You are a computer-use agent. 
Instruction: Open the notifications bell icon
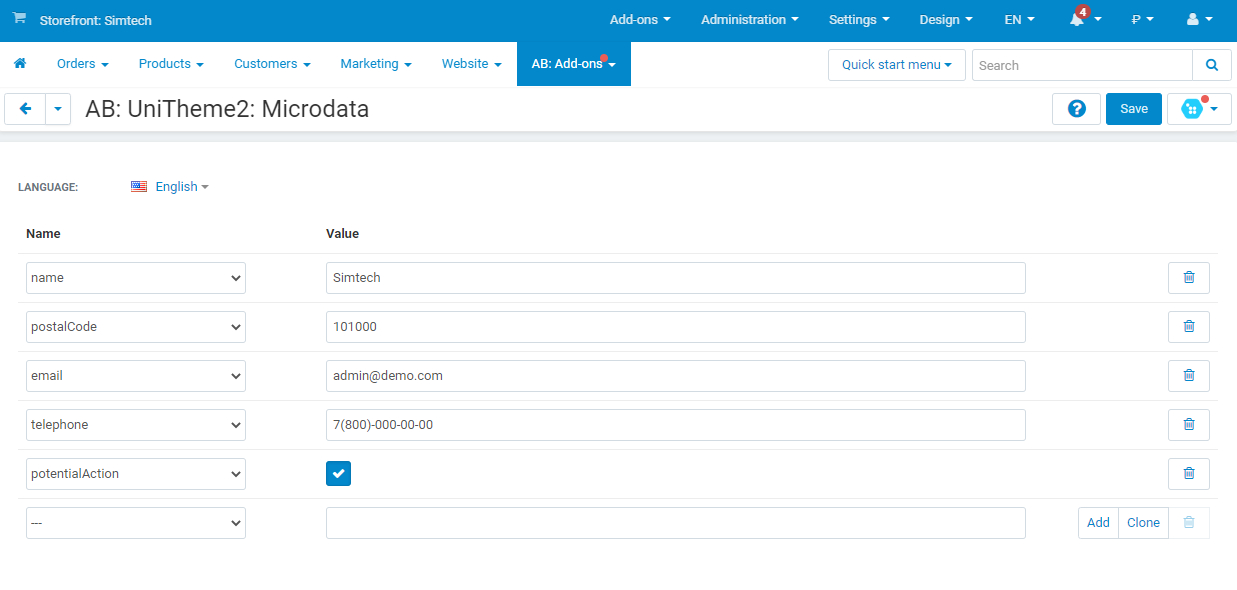(1078, 20)
